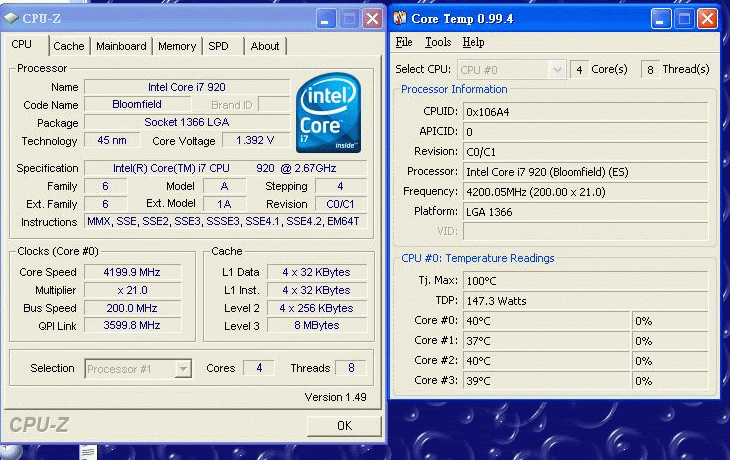Screen dimensions: 730x460
Task: Open the SPD tab
Action: (x=218, y=46)
